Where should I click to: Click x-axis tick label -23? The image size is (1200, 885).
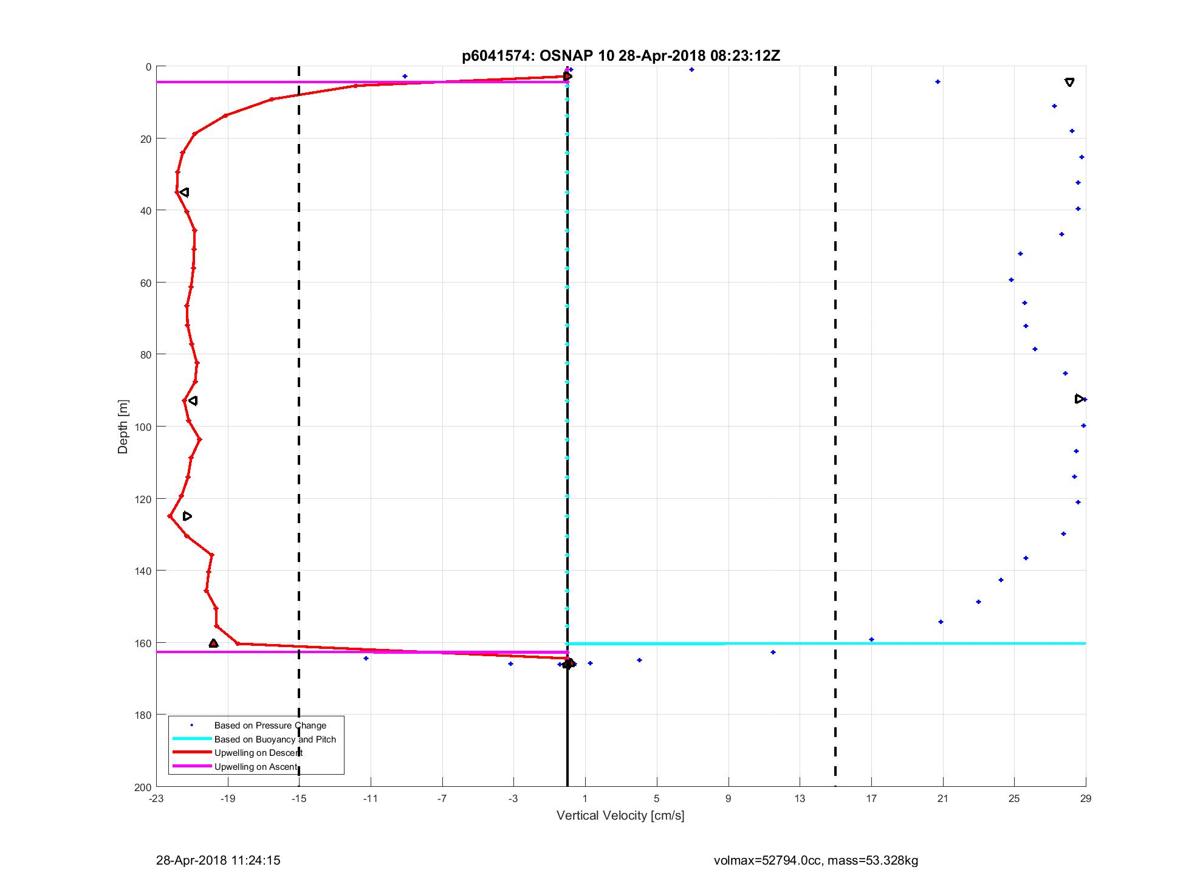[x=156, y=799]
